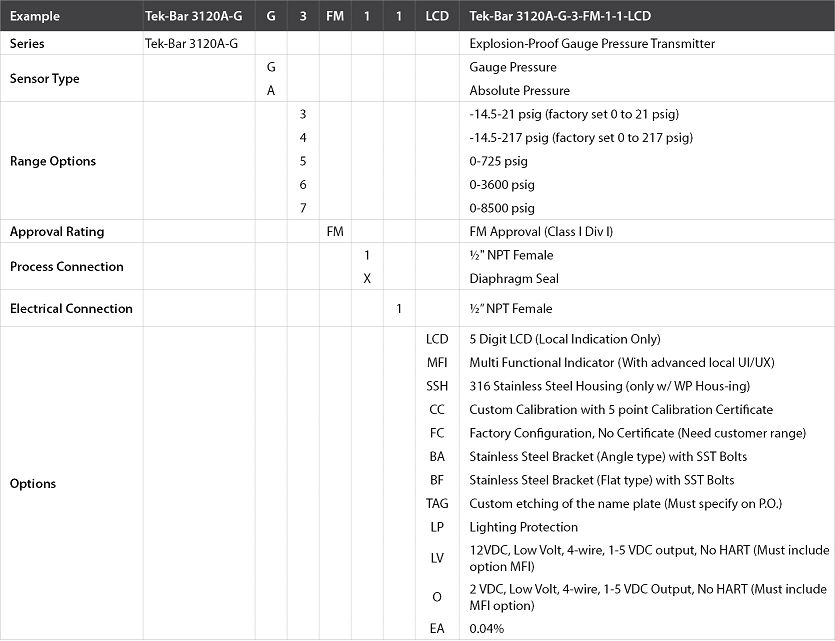Select sensor code 'A' for Absolute Pressure
835x641 pixels.
[271, 91]
